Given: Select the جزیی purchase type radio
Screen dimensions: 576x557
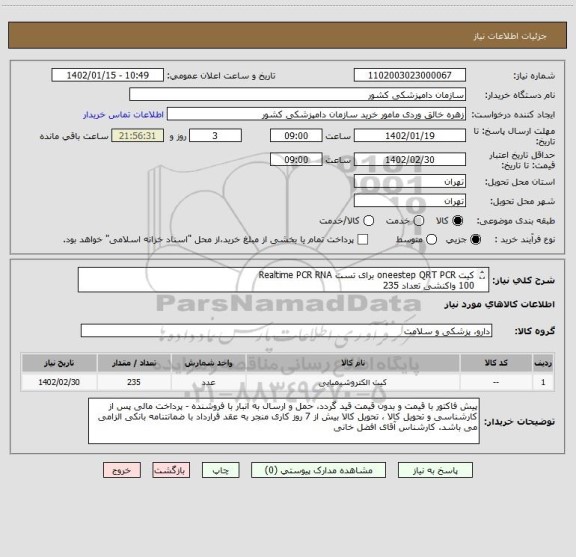Looking at the screenshot, I should (476, 240).
